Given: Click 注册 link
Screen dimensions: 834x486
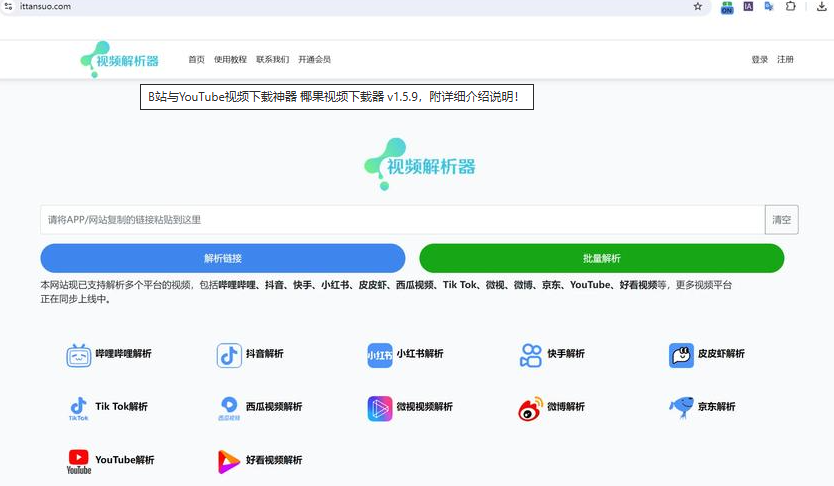Looking at the screenshot, I should point(785,60).
